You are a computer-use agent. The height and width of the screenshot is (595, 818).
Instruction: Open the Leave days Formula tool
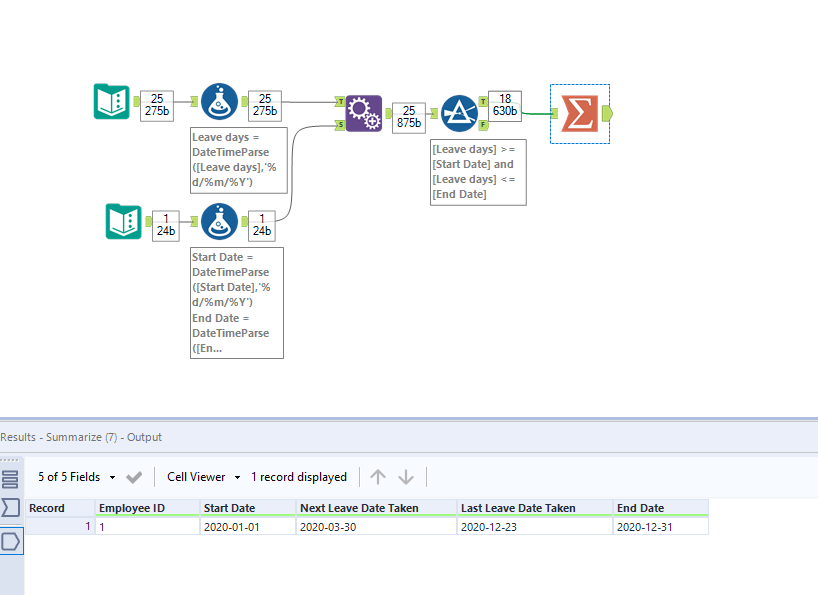(219, 101)
